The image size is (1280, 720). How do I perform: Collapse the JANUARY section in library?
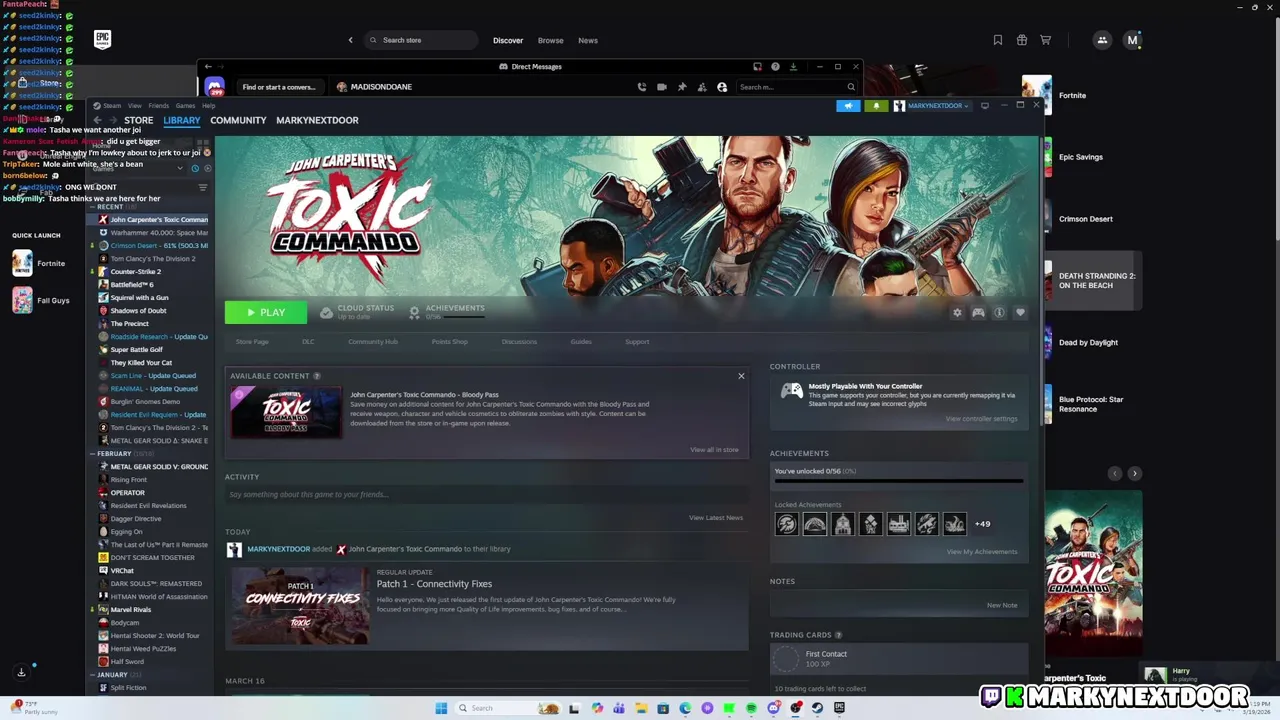pos(92,675)
